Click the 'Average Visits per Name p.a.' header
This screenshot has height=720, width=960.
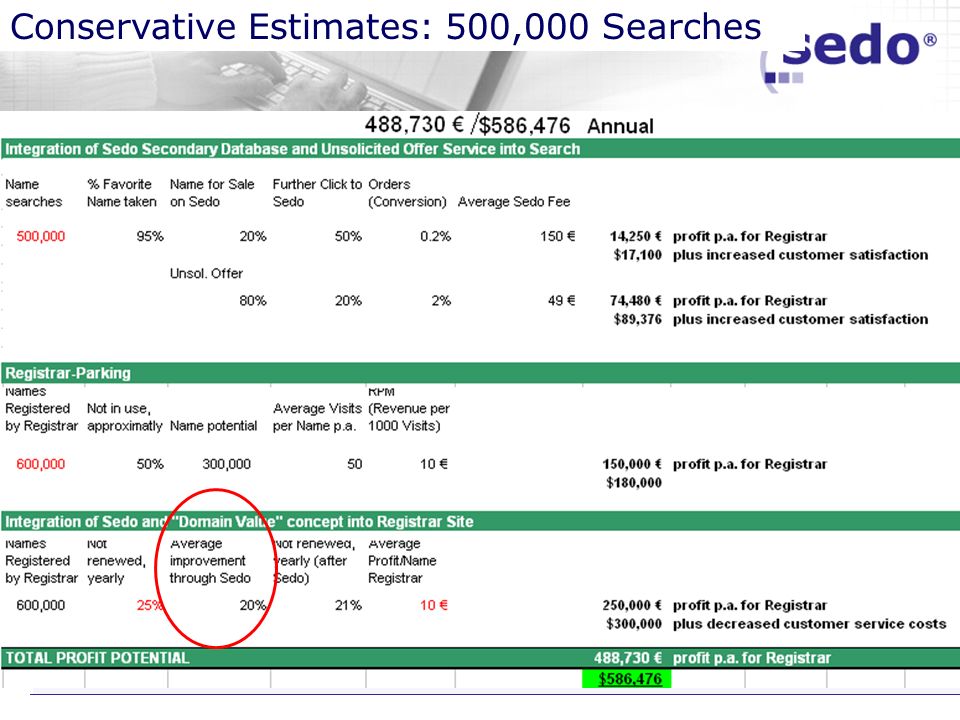pos(317,417)
